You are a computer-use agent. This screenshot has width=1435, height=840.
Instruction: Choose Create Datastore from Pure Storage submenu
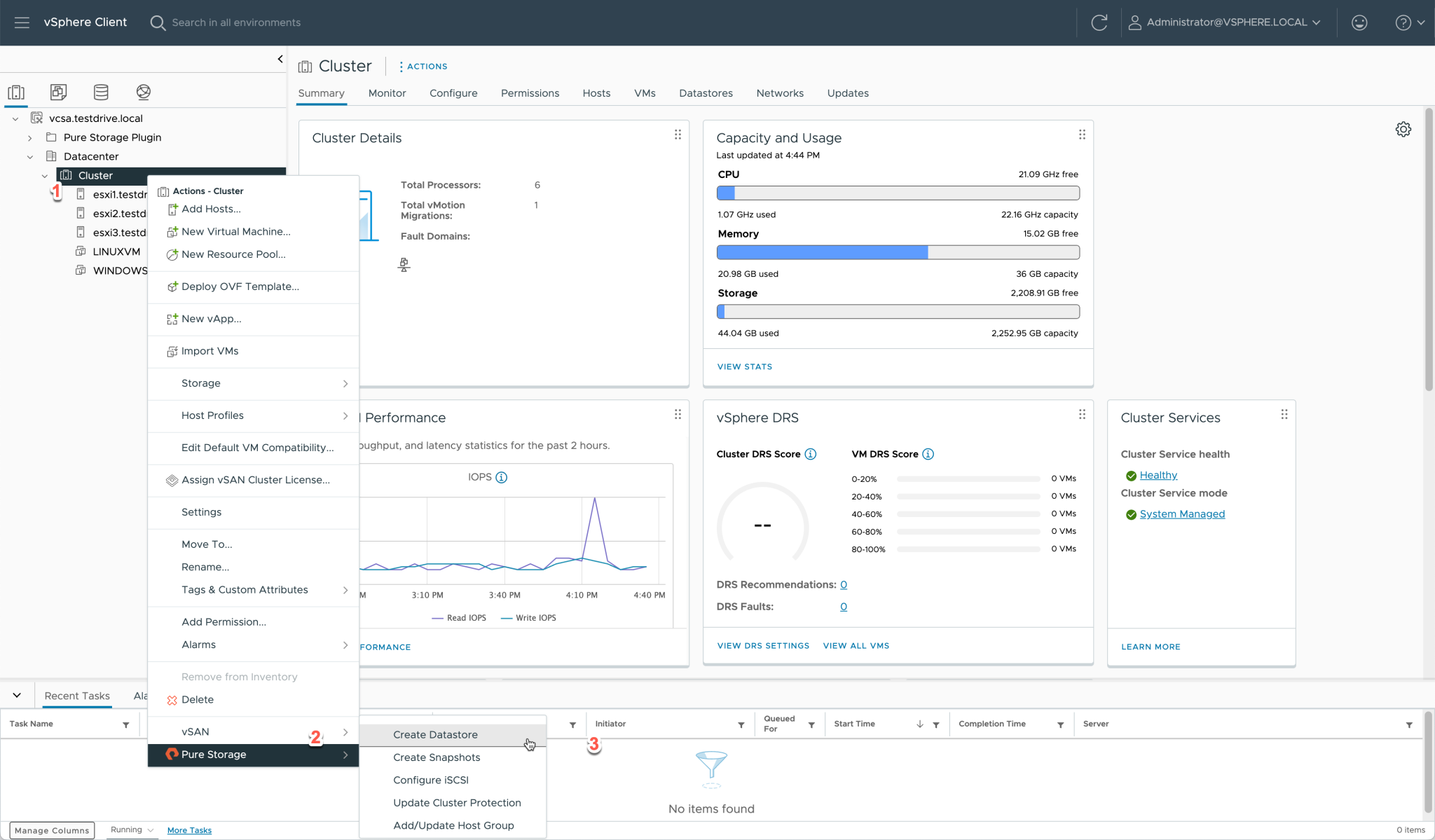(435, 734)
